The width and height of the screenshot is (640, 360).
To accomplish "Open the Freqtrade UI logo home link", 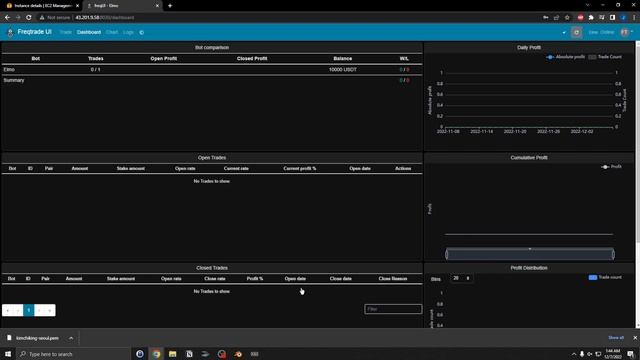I will (x=30, y=32).
